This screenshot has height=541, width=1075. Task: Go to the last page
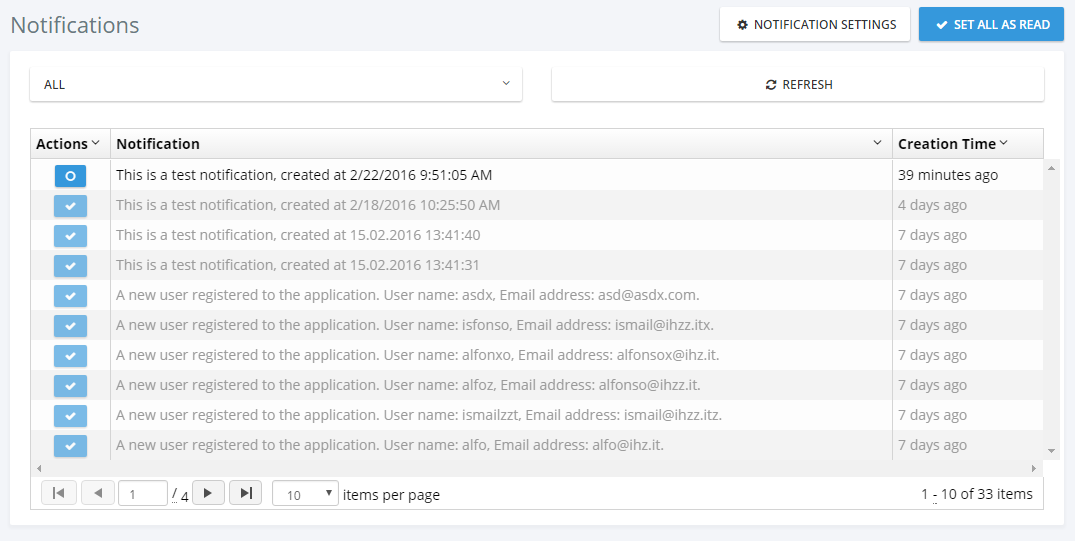(x=245, y=492)
